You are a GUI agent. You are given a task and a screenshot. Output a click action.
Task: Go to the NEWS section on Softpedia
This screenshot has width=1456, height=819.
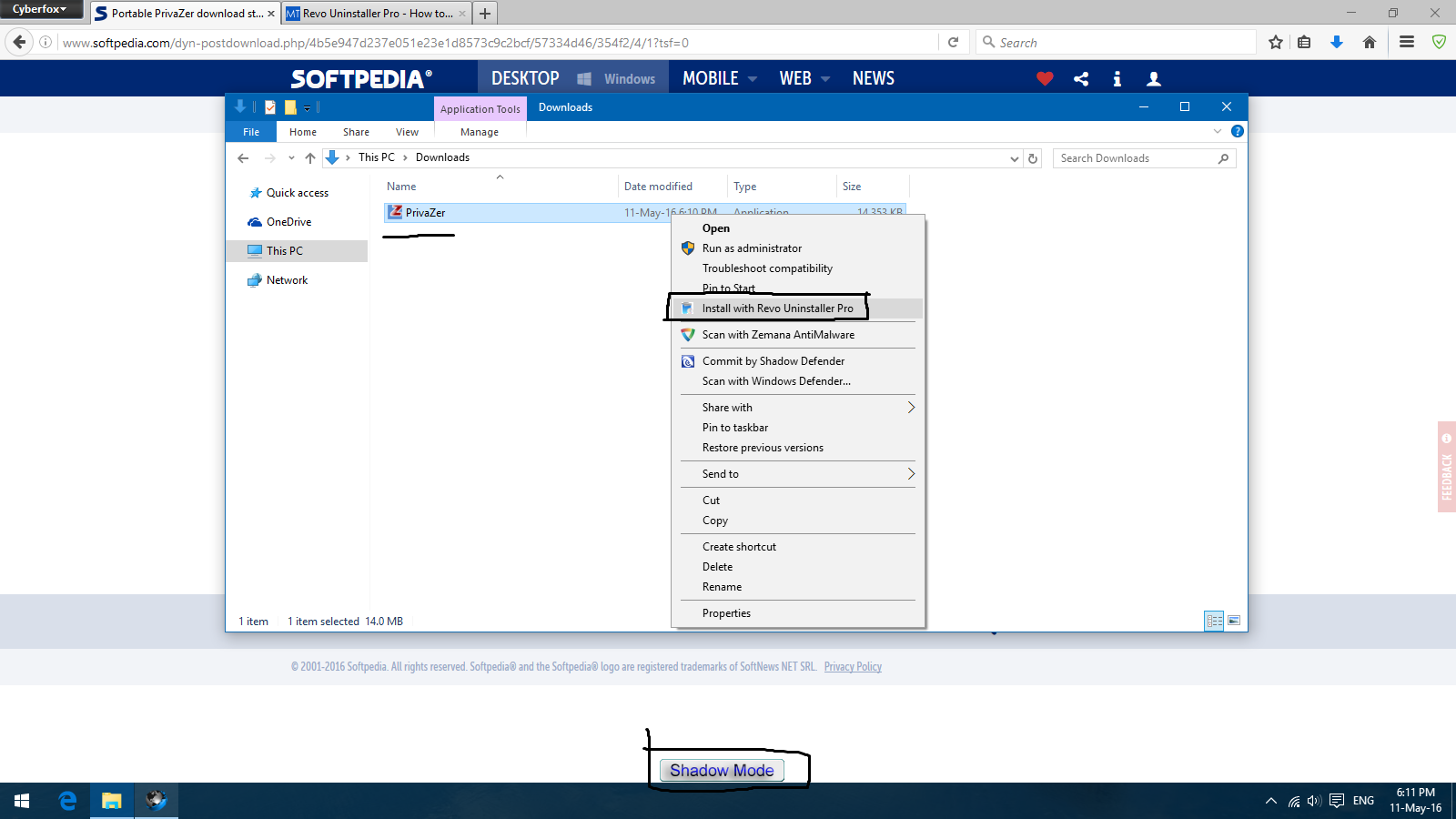[874, 79]
